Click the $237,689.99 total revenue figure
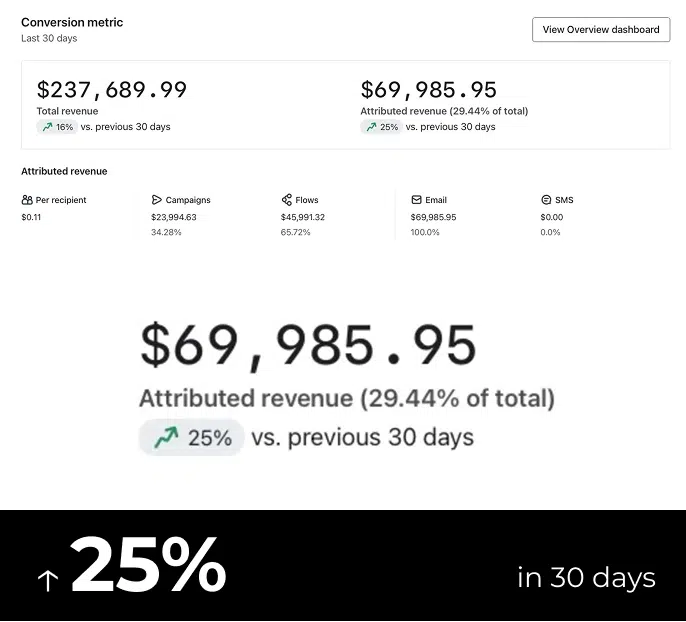Image resolution: width=686 pixels, height=622 pixels. [x=112, y=90]
